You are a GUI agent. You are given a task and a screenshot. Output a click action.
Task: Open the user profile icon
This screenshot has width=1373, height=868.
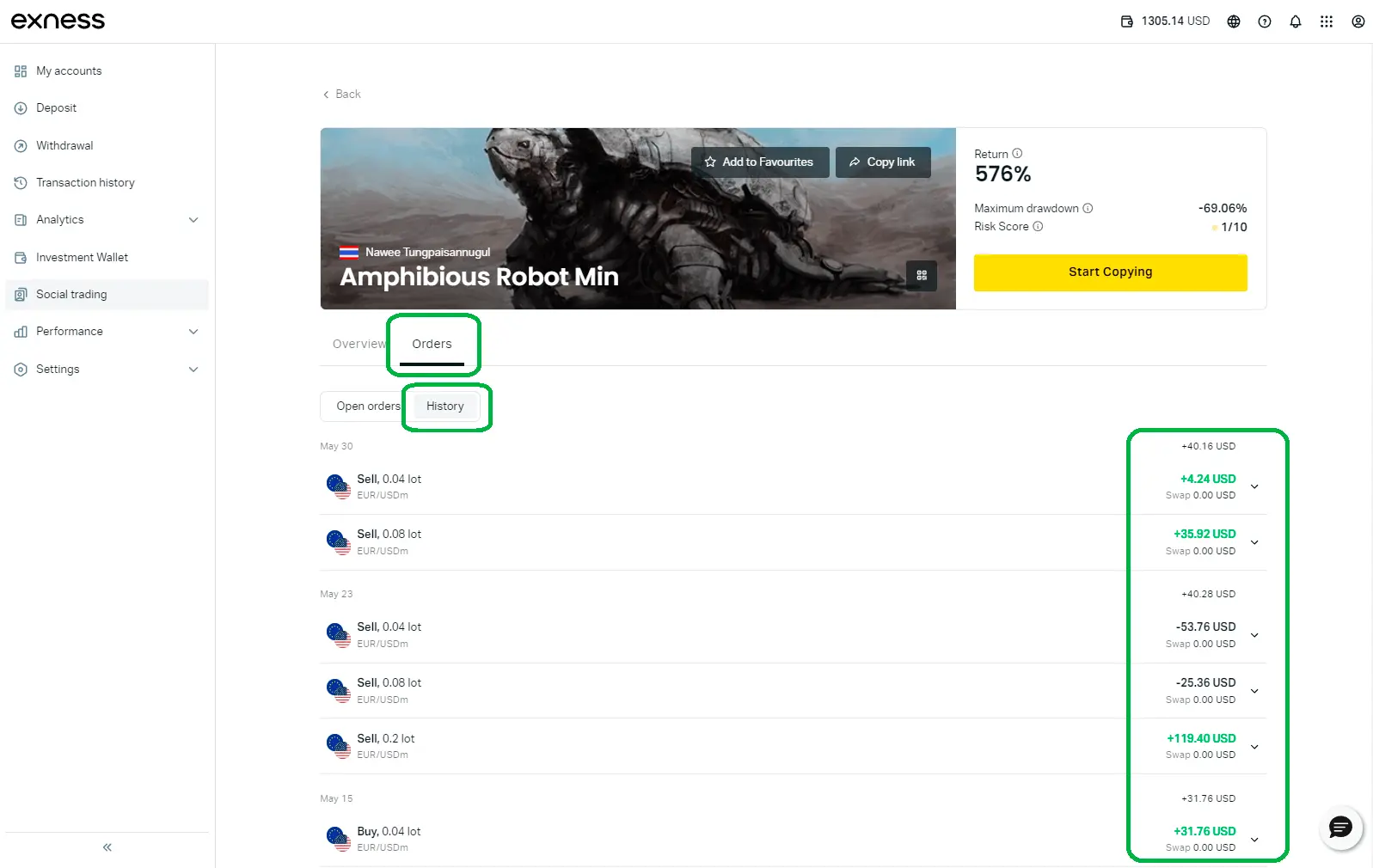click(1358, 21)
